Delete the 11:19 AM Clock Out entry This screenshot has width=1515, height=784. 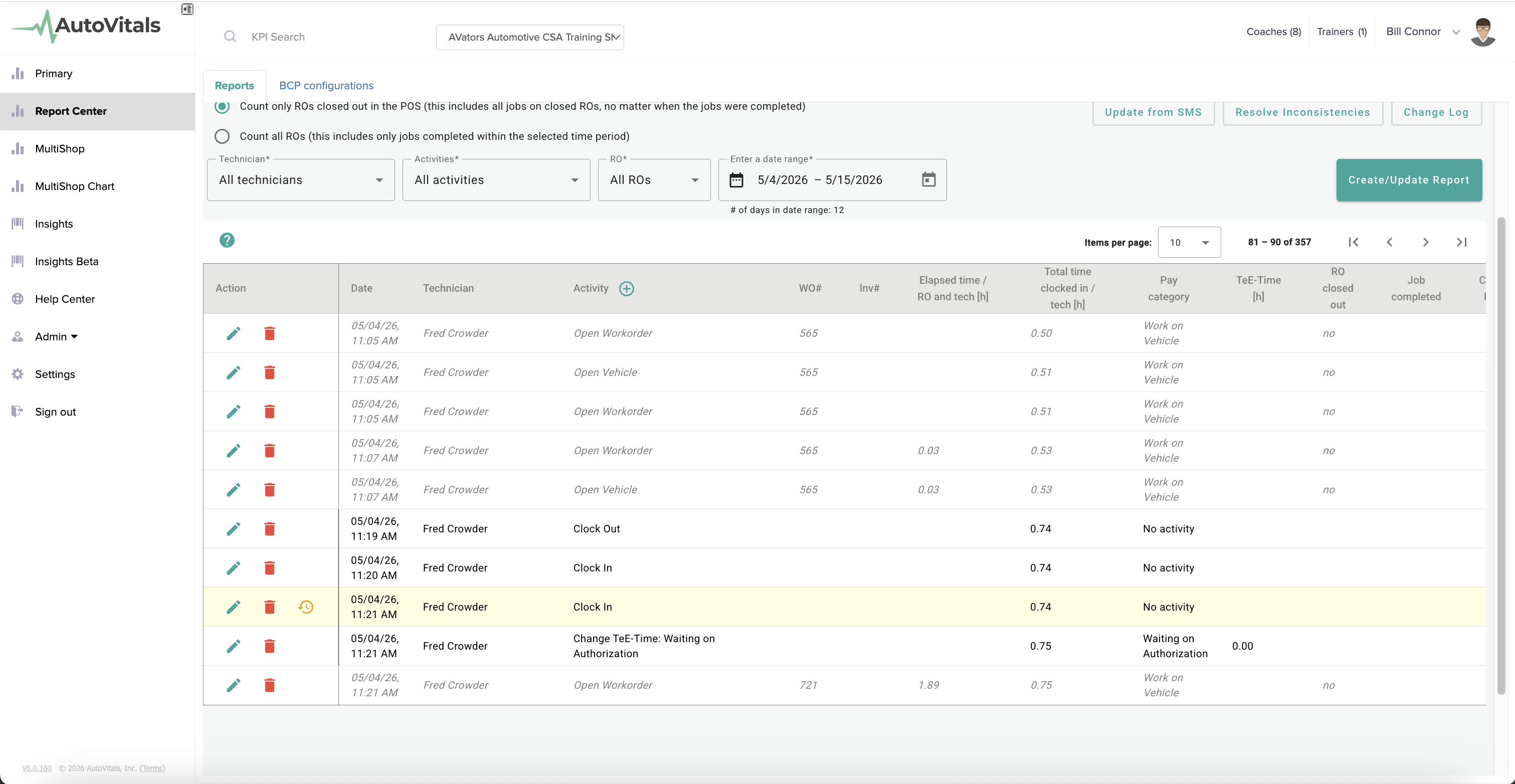pyautogui.click(x=269, y=528)
